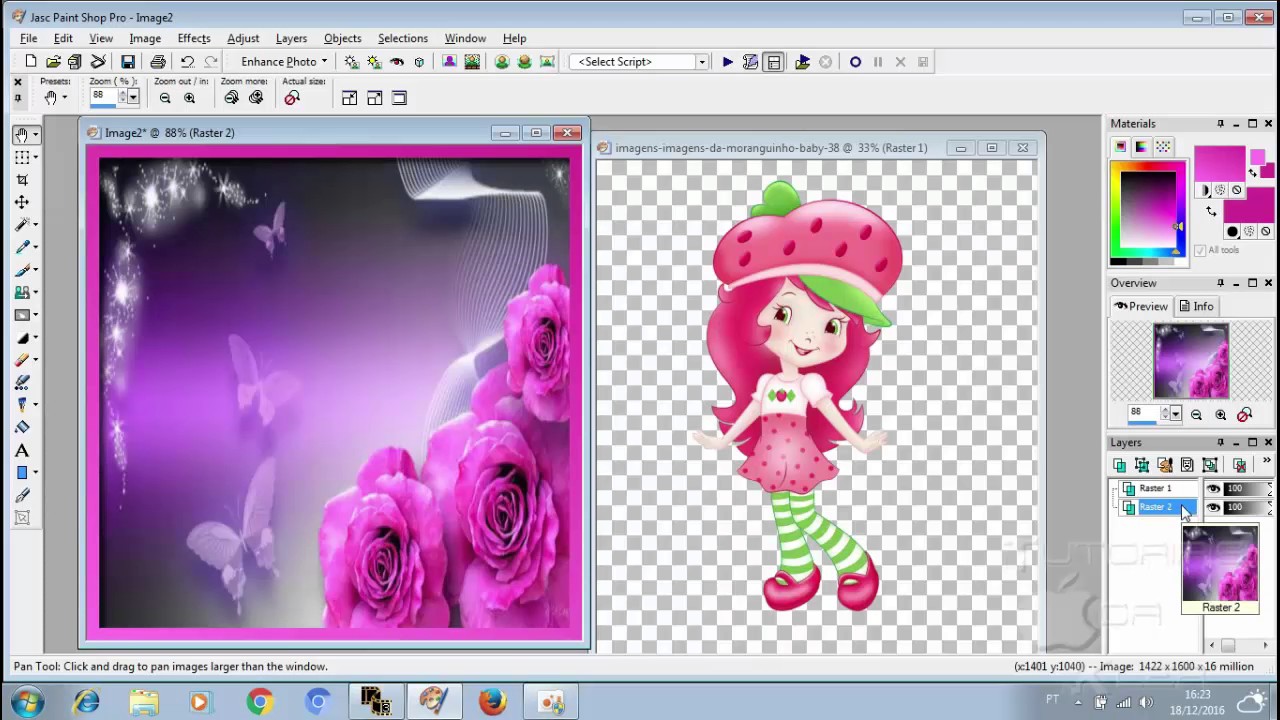This screenshot has height=720, width=1280.
Task: Click the Save icon in the toolbar
Action: (127, 62)
